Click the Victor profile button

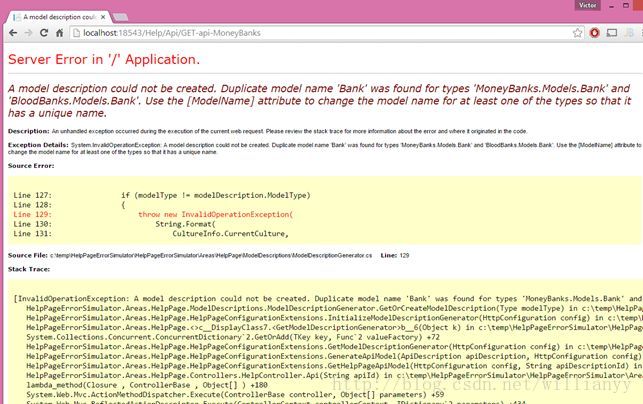coord(587,5)
